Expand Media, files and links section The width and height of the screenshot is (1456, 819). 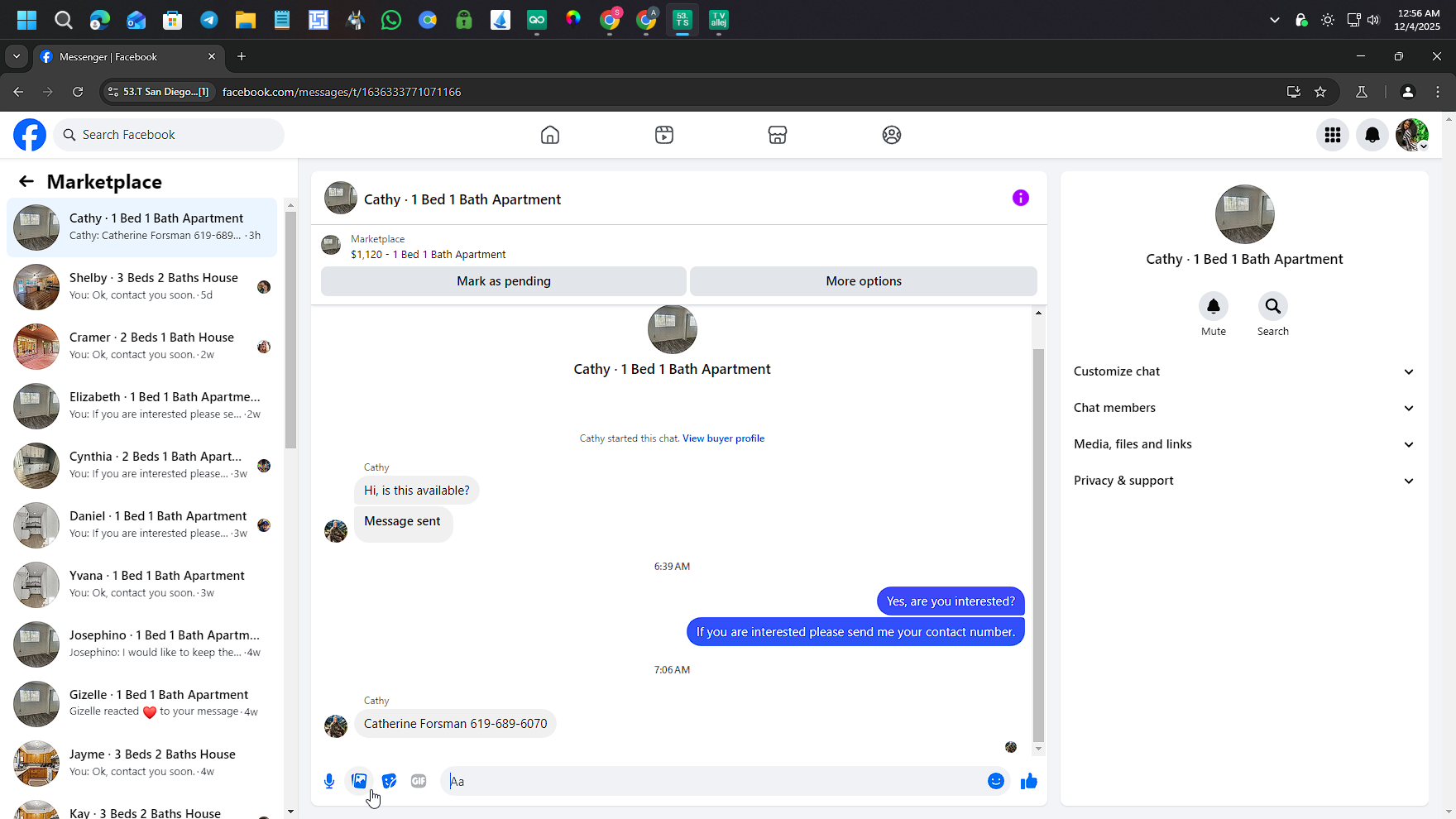[1244, 444]
